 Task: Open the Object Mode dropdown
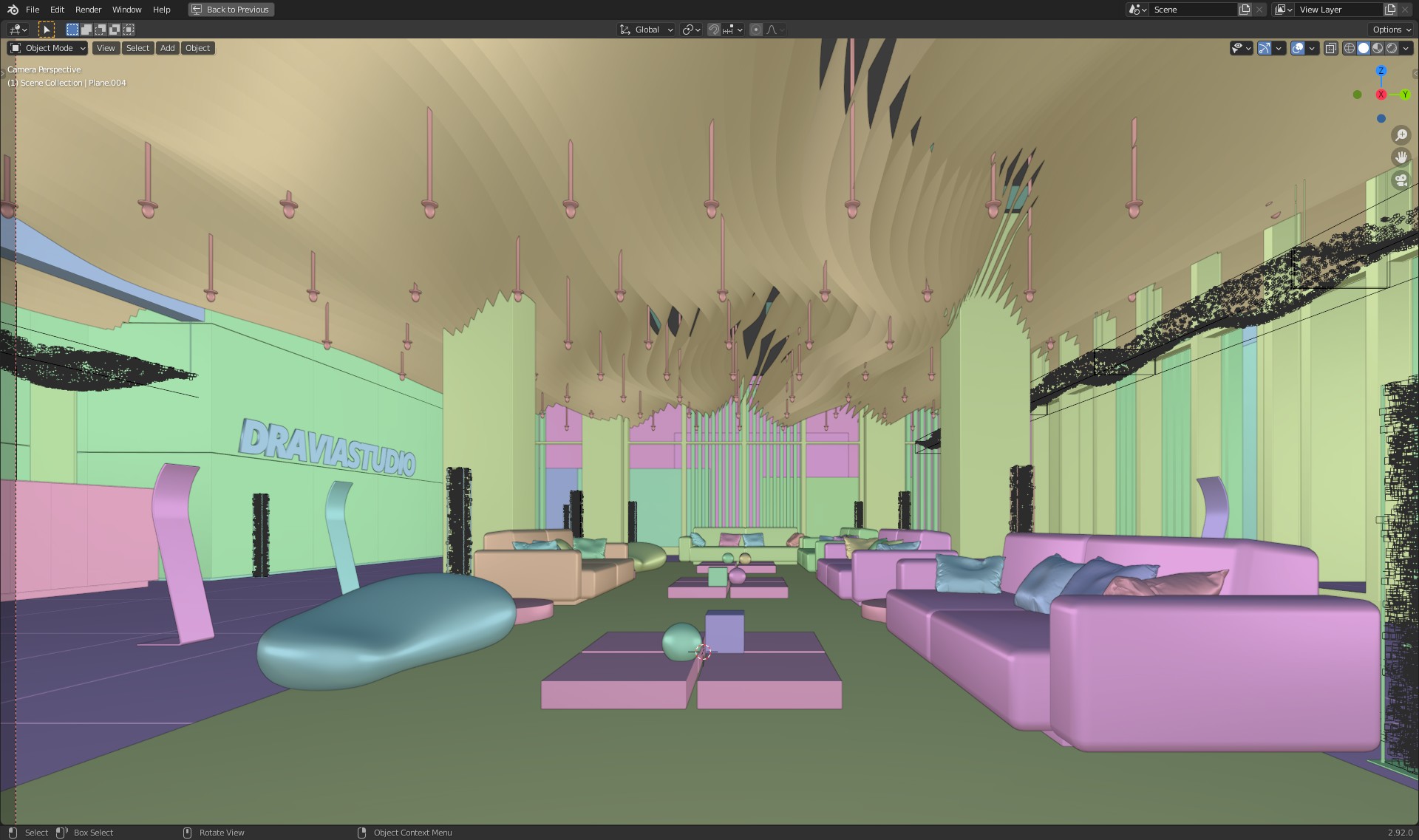click(x=48, y=48)
